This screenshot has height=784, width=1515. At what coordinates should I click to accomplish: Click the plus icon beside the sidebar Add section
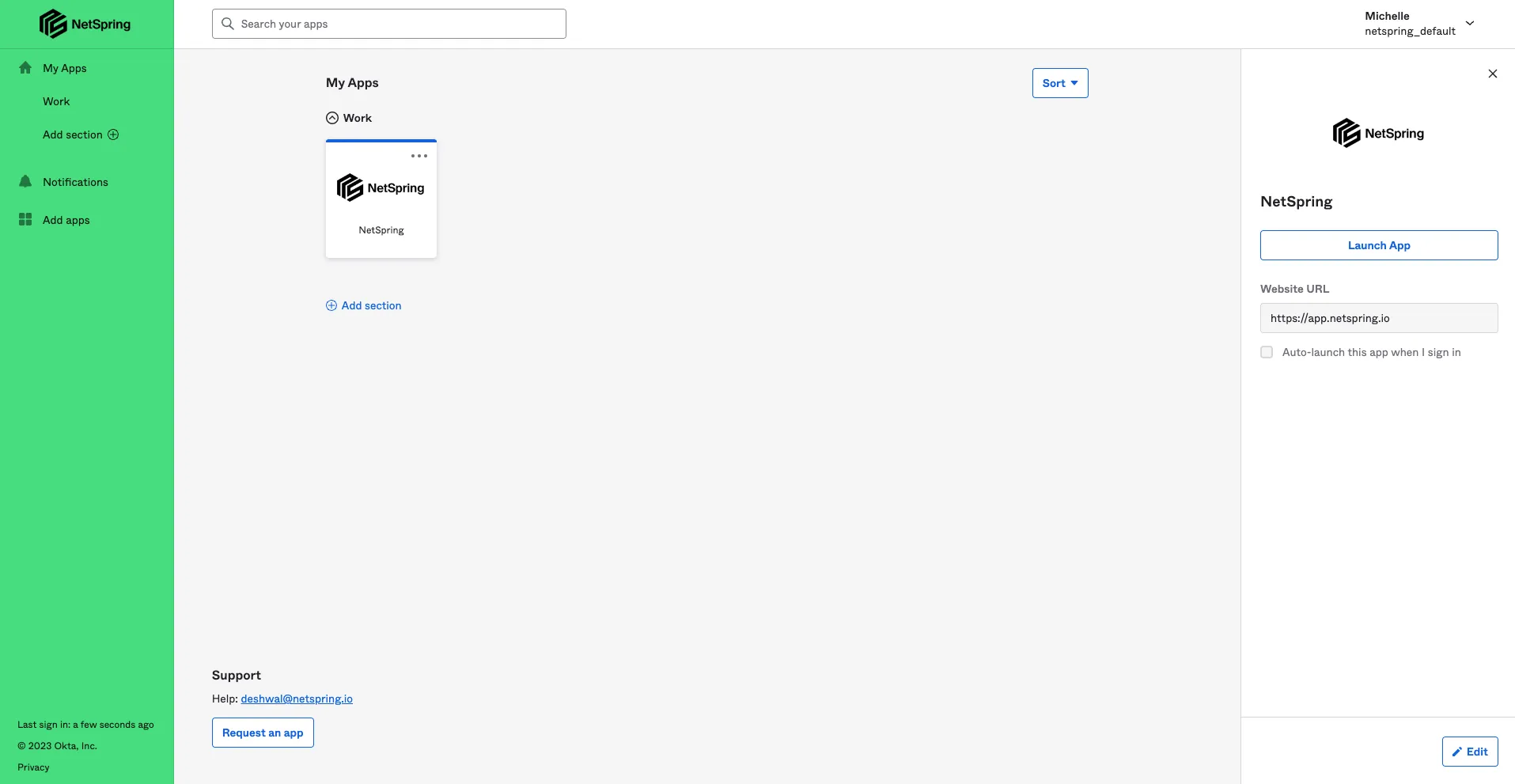[113, 134]
